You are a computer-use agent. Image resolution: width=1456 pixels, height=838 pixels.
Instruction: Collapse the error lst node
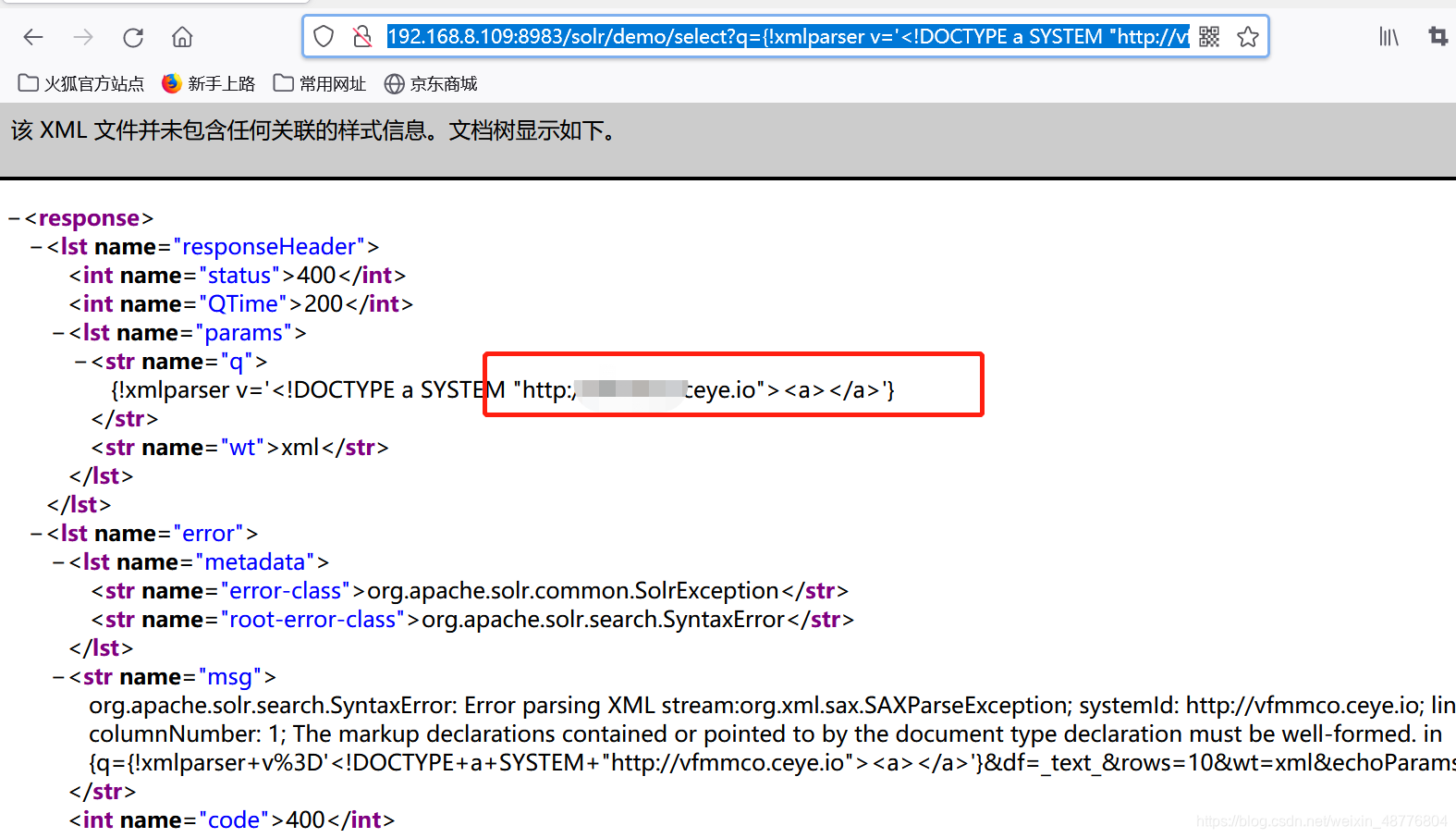(x=36, y=534)
